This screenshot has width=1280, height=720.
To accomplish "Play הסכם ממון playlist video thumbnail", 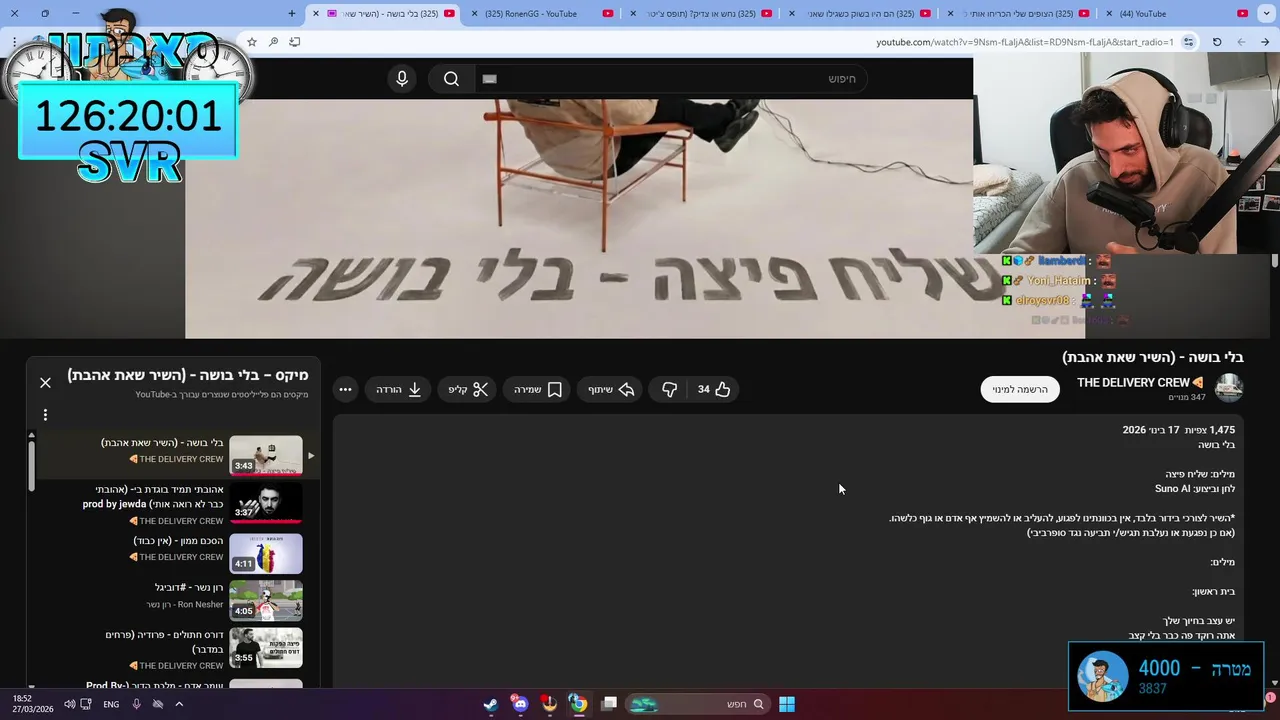I will 266,553.
